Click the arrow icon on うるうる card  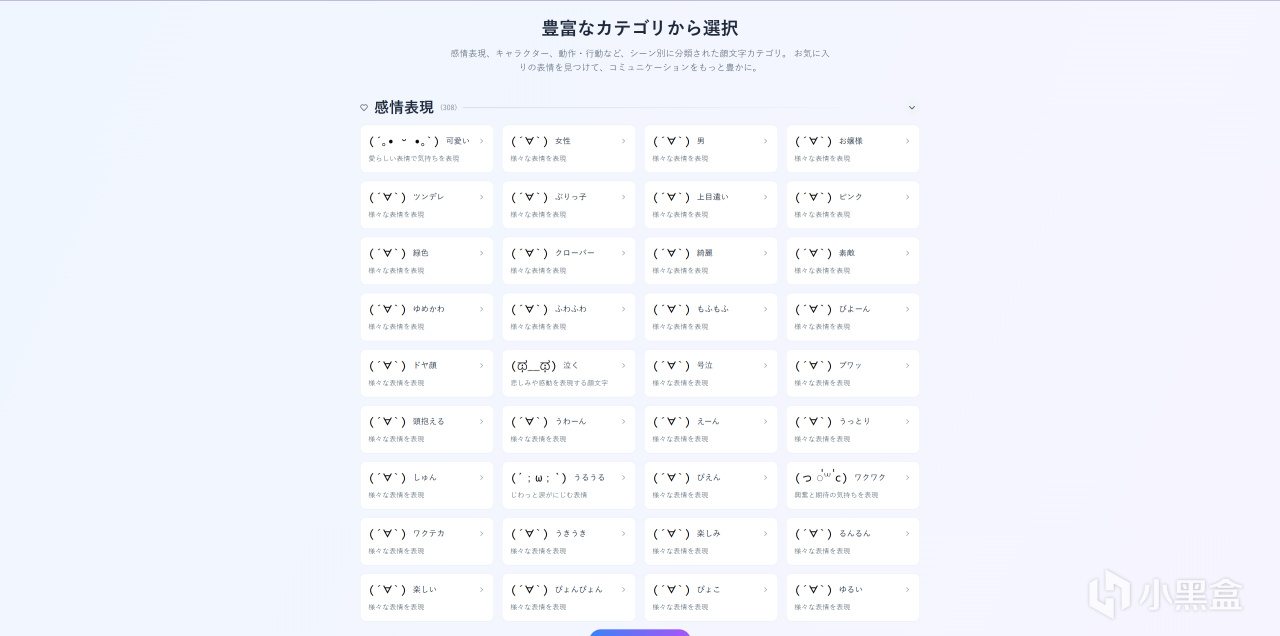click(623, 477)
